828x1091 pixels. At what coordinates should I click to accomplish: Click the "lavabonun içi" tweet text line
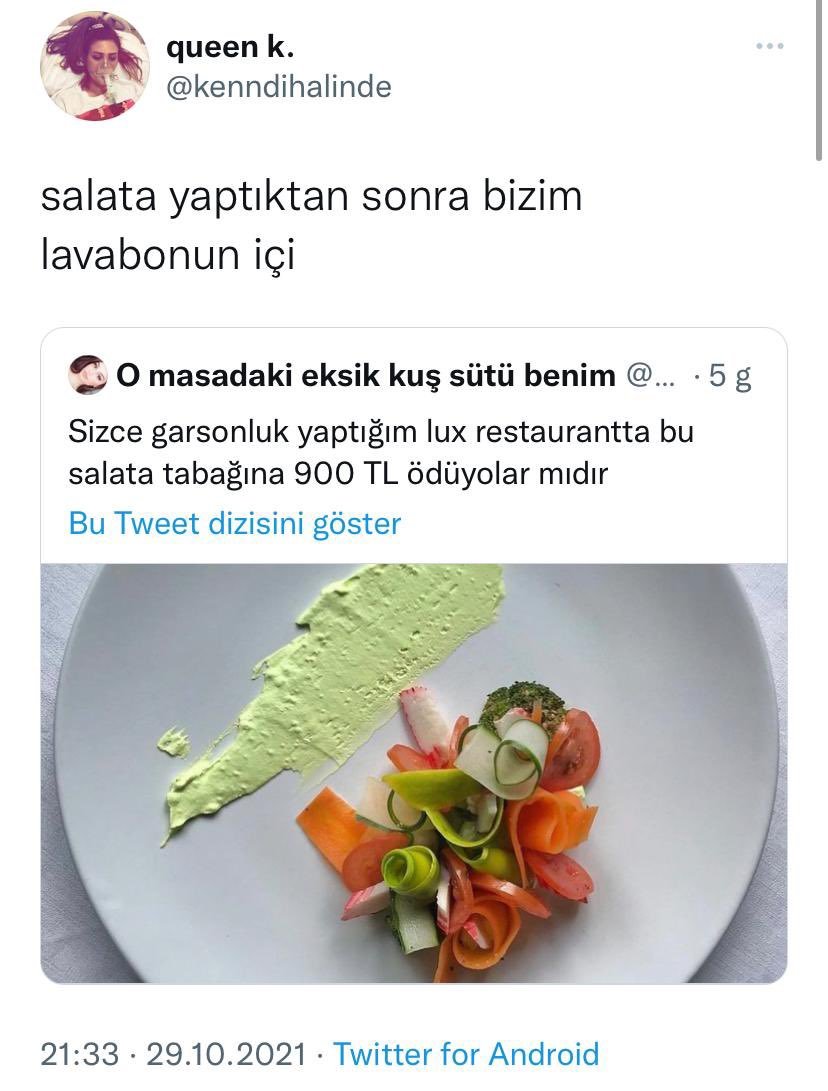tap(168, 255)
